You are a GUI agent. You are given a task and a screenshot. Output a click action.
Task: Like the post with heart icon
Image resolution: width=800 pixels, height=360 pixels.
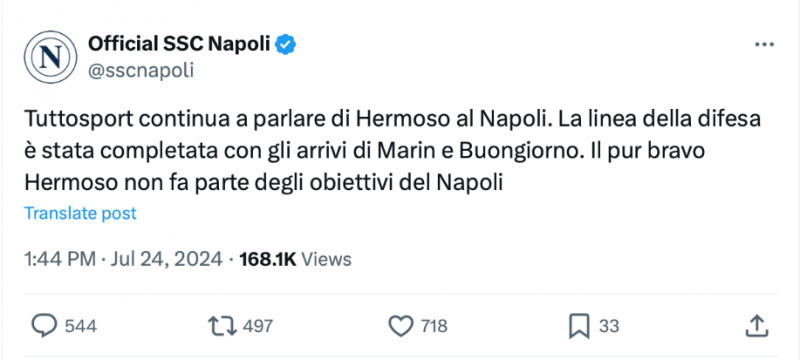(x=402, y=326)
